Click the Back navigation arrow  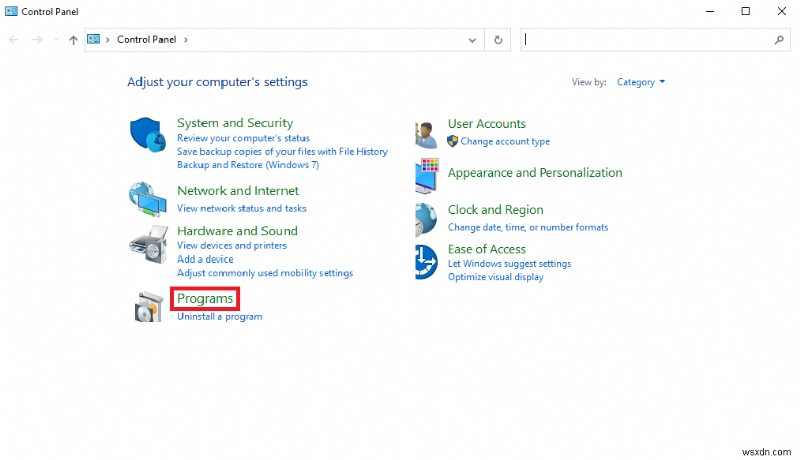pos(14,40)
